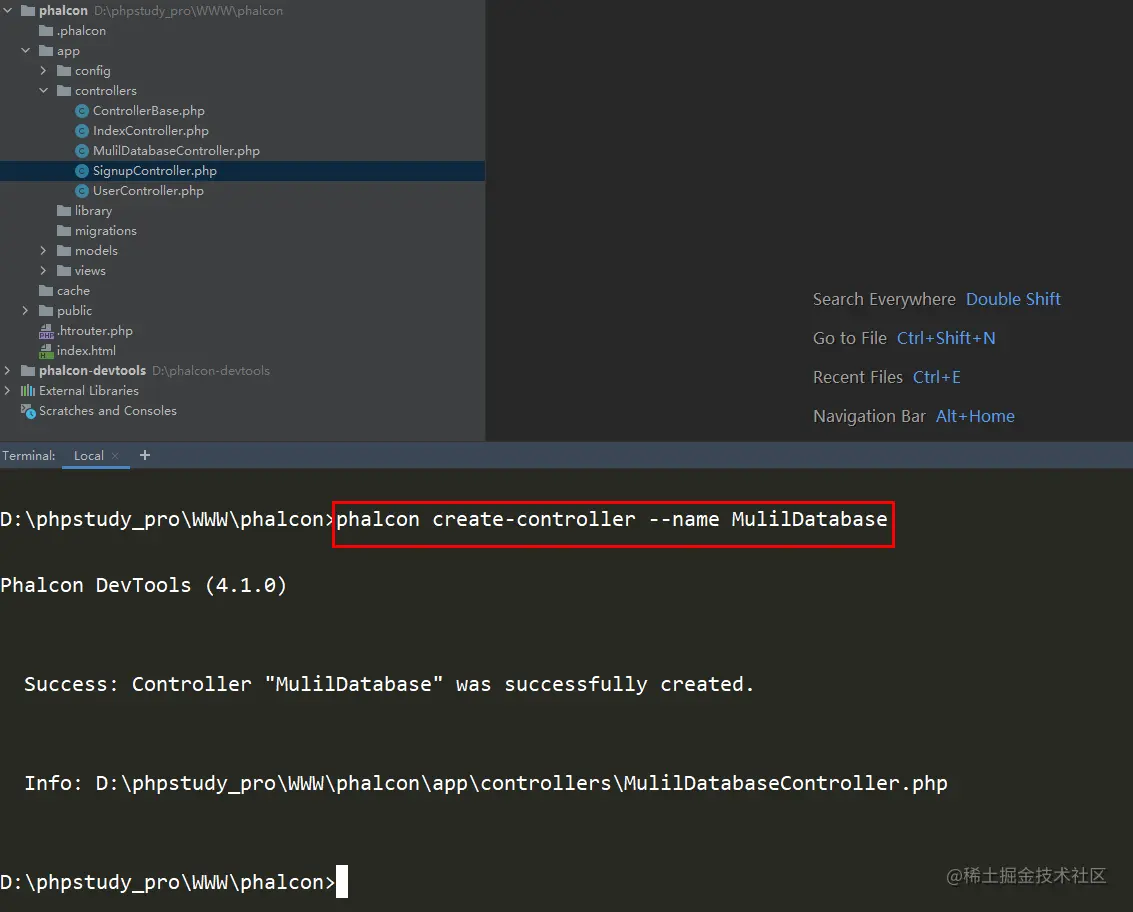Select the Scratches and Consoles row
Image resolution: width=1133 pixels, height=912 pixels.
(242, 410)
